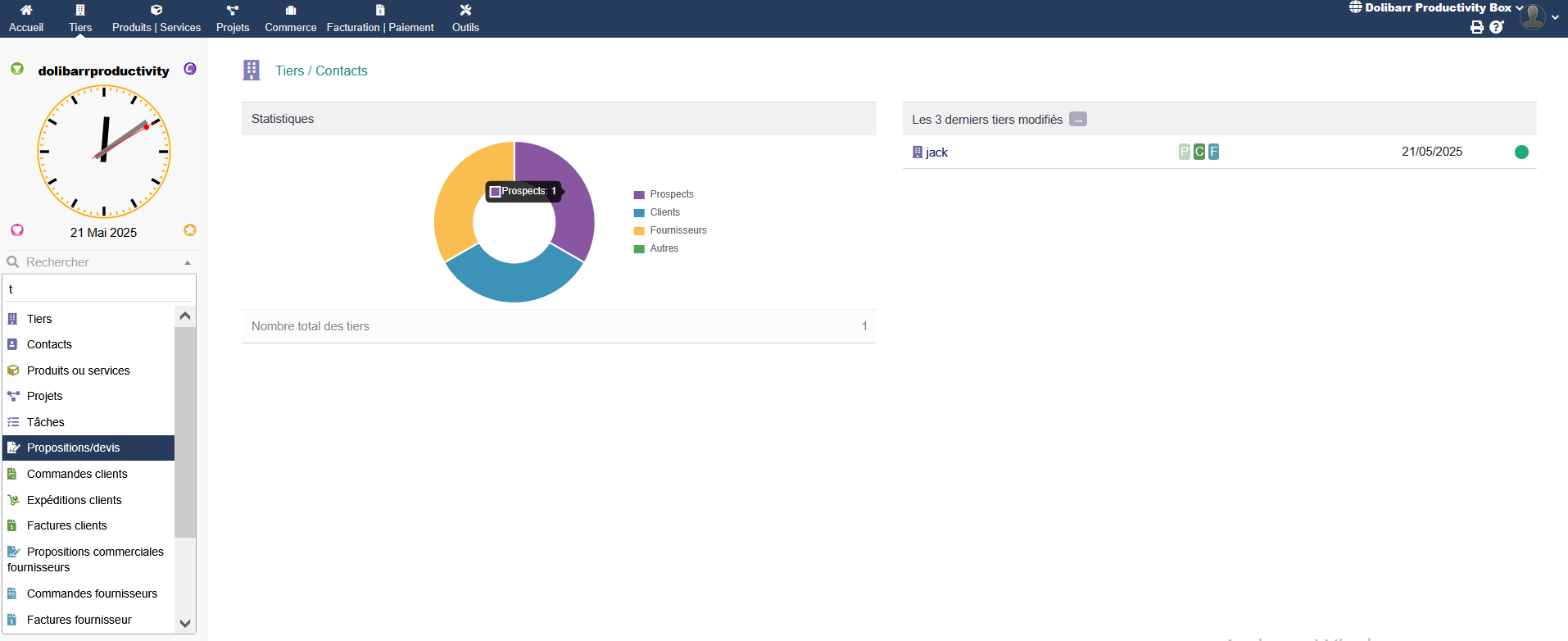Click the search text field containing 't'
Image resolution: width=1568 pixels, height=641 pixels.
99,289
